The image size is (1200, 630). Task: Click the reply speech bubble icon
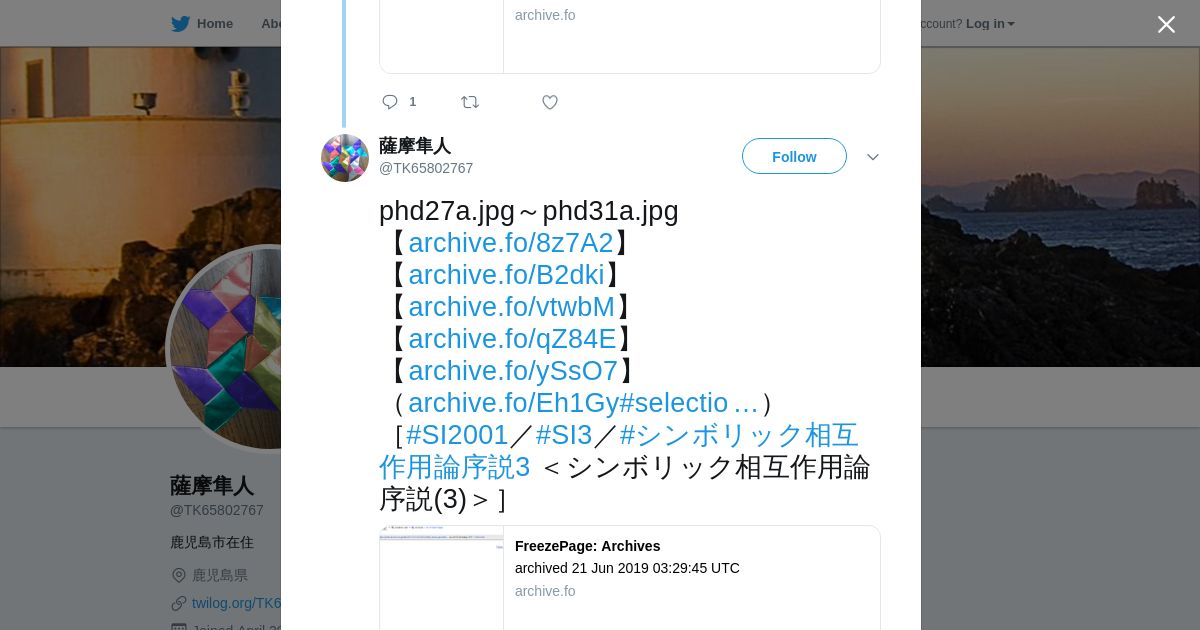coord(390,102)
